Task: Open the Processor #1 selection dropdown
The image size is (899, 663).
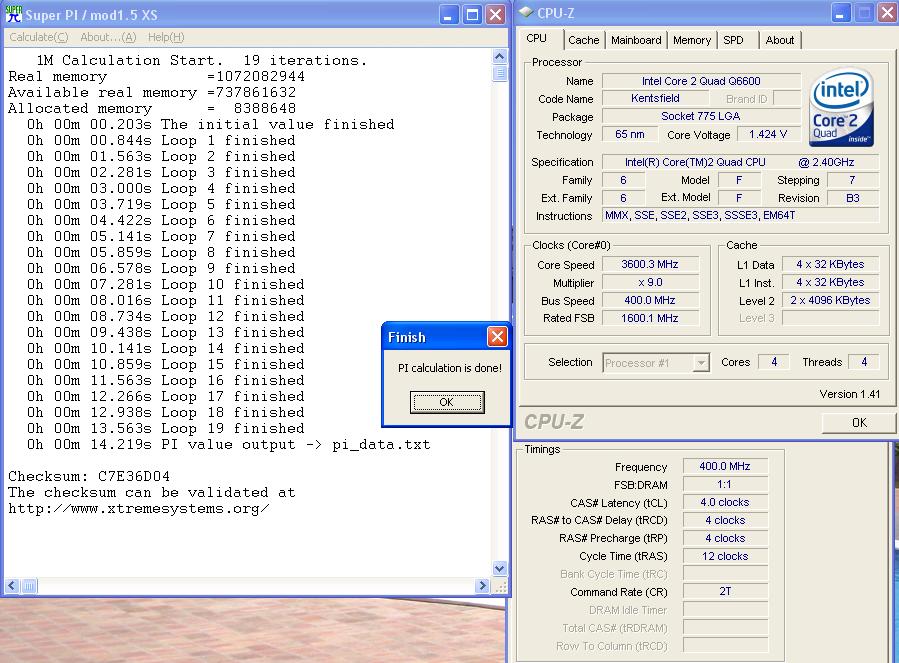Action: 701,363
